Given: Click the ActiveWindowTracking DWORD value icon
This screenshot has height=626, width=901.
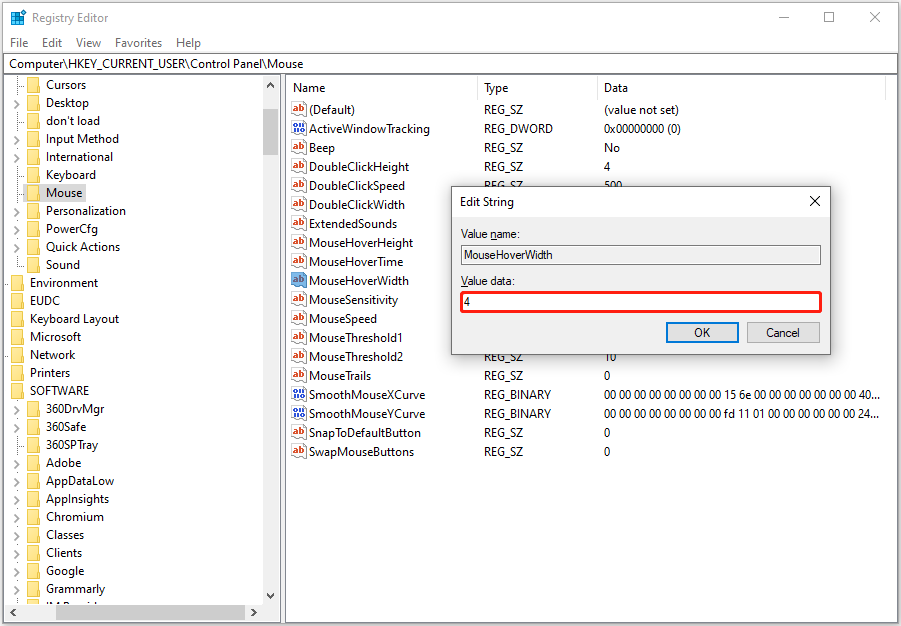Looking at the screenshot, I should pyautogui.click(x=298, y=129).
